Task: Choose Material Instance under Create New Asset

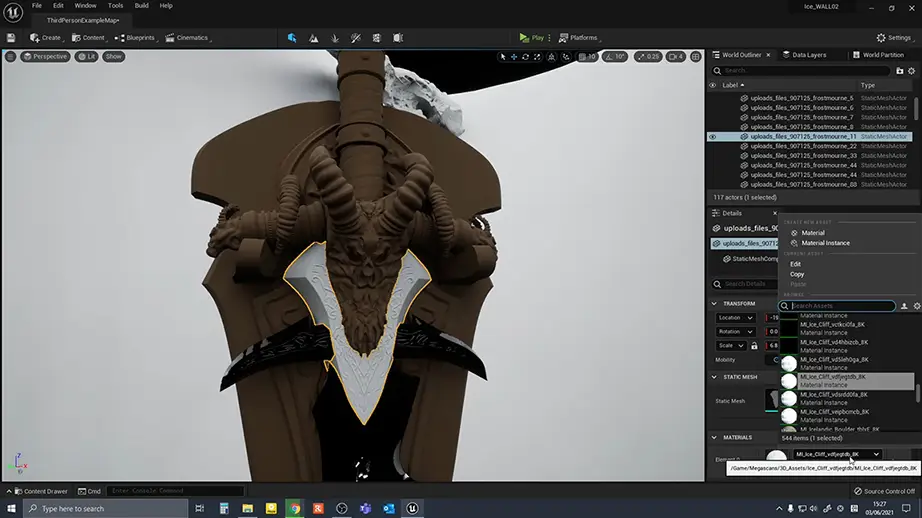Action: [825, 243]
